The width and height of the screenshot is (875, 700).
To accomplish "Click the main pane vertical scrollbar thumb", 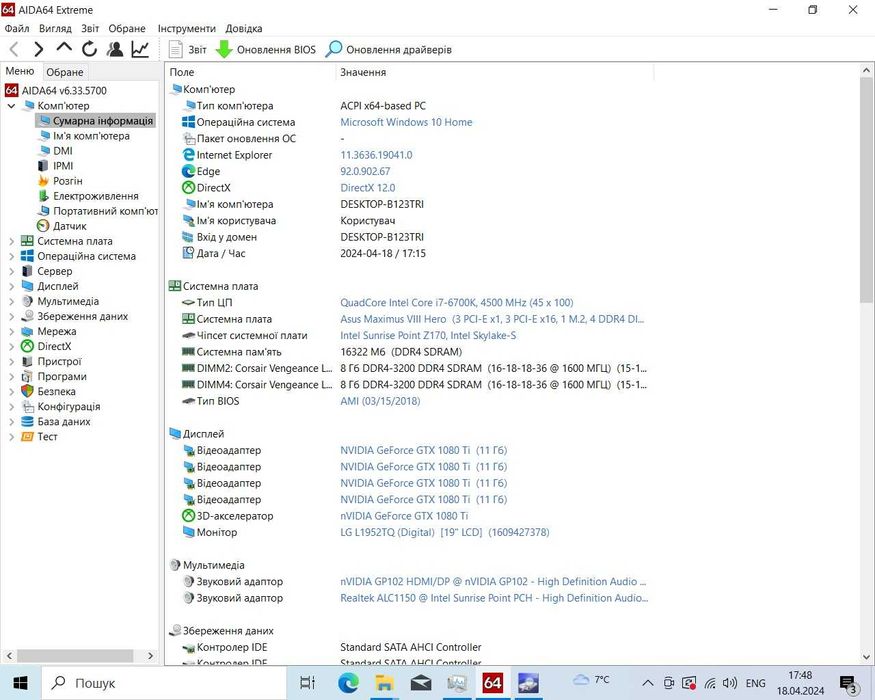I will point(866,190).
